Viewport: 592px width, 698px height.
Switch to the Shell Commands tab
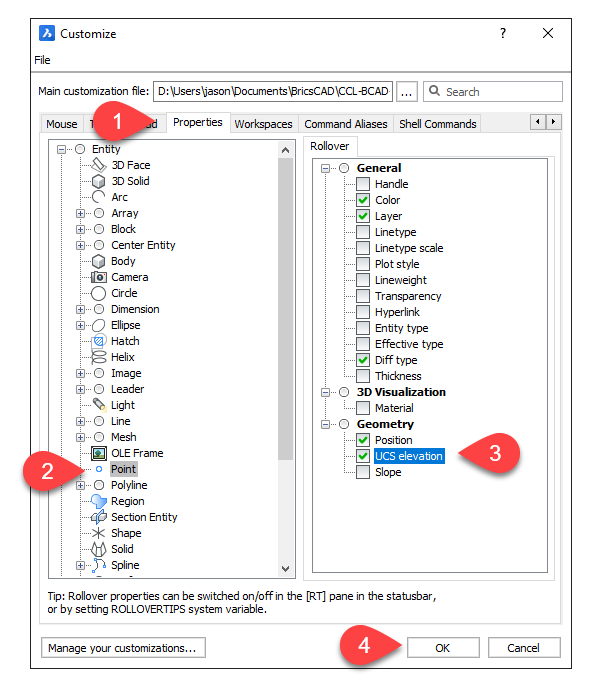coord(438,124)
